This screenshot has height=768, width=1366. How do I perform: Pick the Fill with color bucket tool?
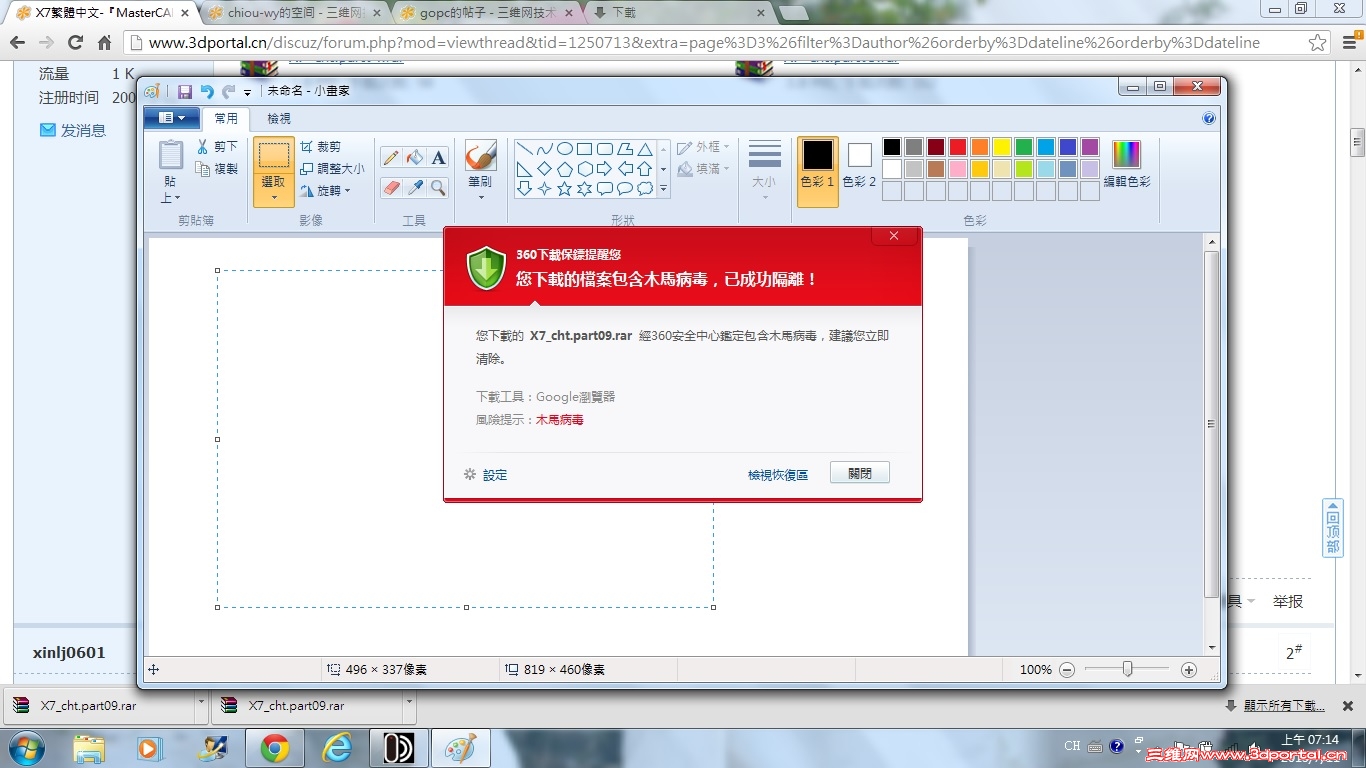pos(415,157)
